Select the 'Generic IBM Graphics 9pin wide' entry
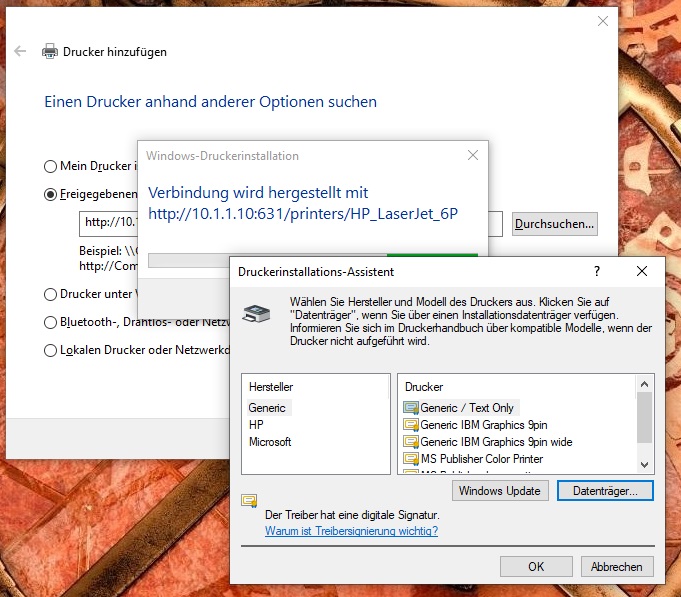Image resolution: width=681 pixels, height=597 pixels. pos(496,442)
